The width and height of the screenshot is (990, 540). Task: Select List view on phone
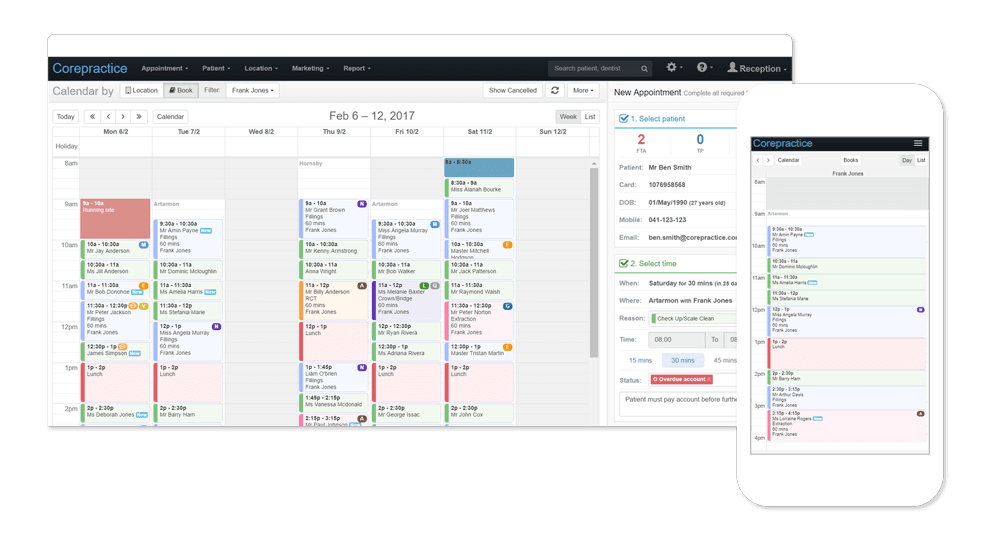921,160
